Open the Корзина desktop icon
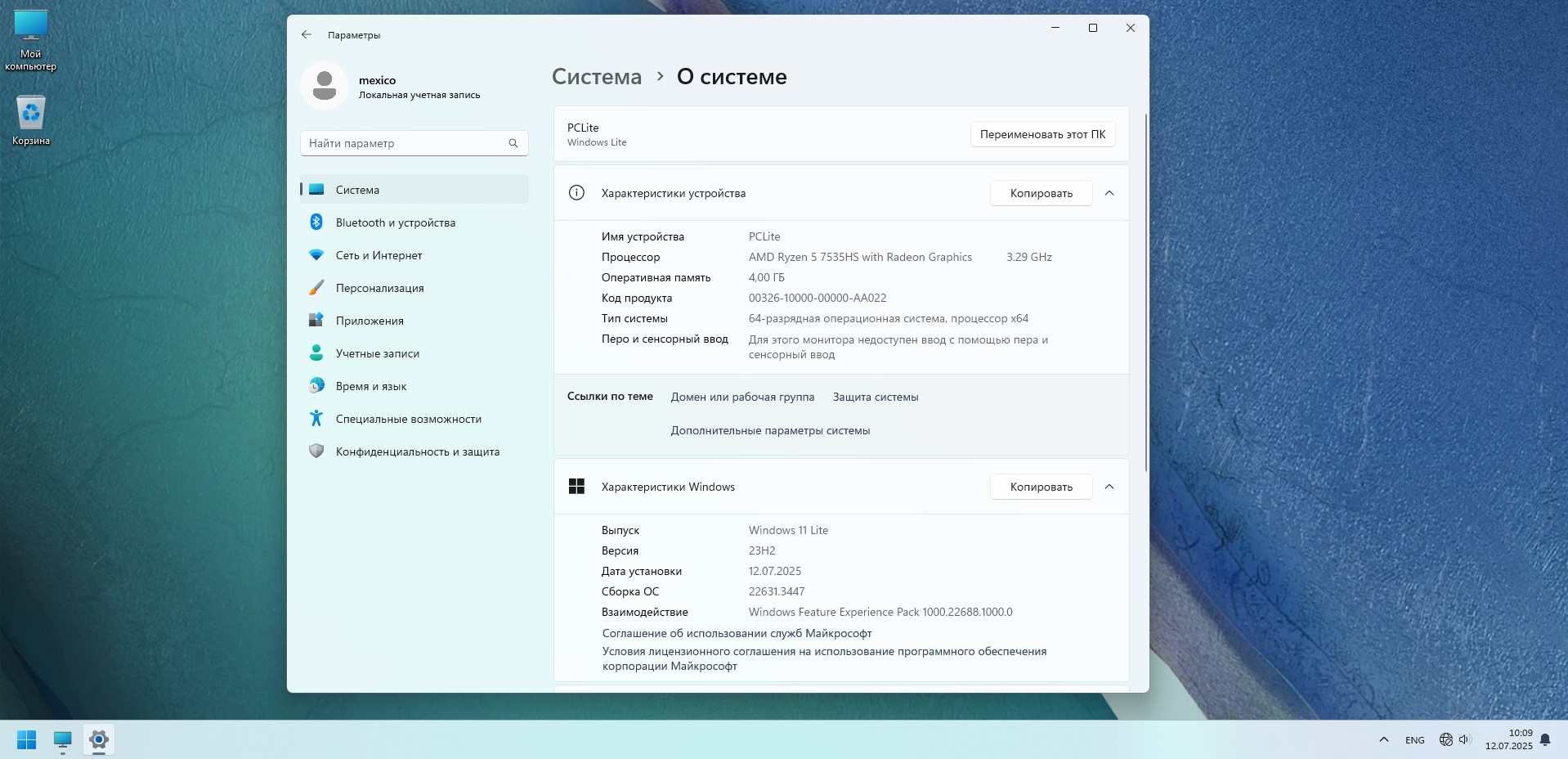Image resolution: width=1568 pixels, height=759 pixels. point(31,121)
